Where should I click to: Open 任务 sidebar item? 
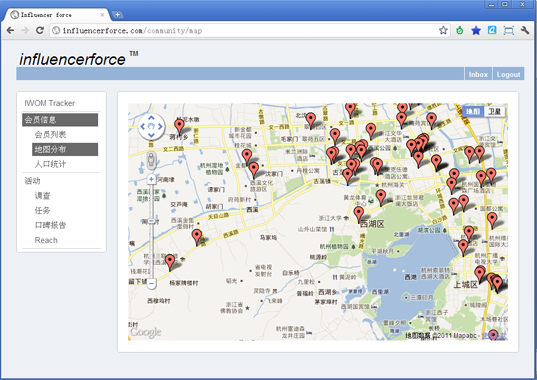42,210
